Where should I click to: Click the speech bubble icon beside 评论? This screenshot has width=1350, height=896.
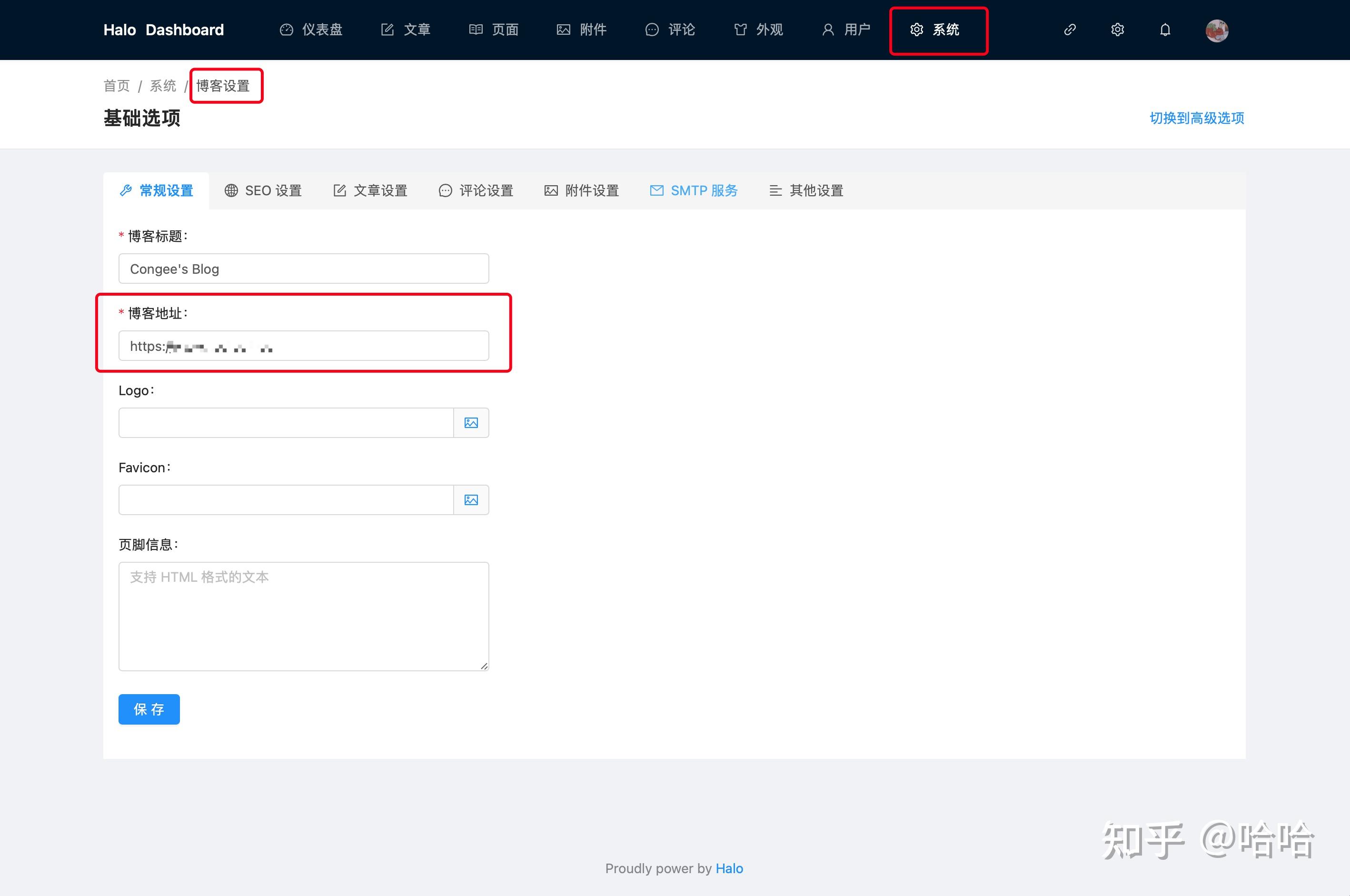click(652, 30)
